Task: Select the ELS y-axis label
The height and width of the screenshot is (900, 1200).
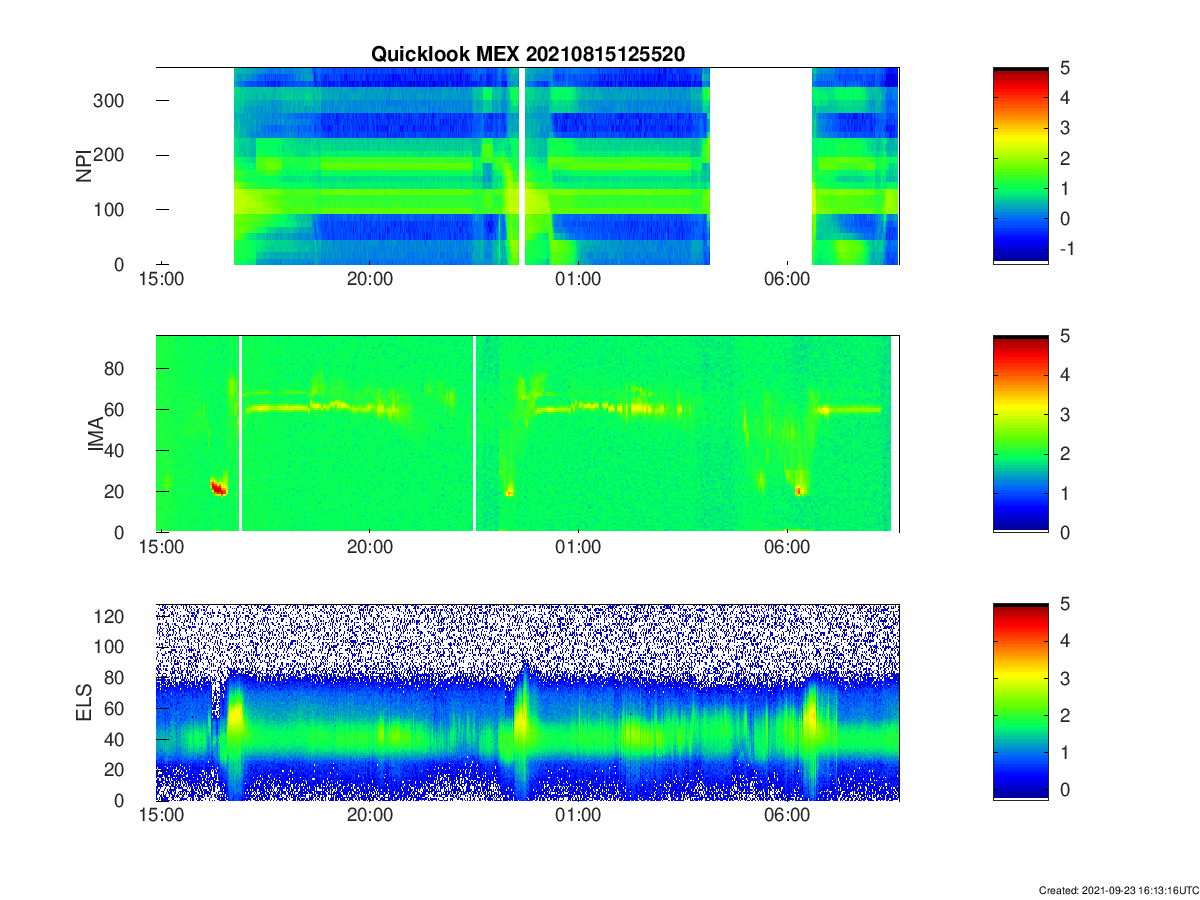Action: click(85, 702)
